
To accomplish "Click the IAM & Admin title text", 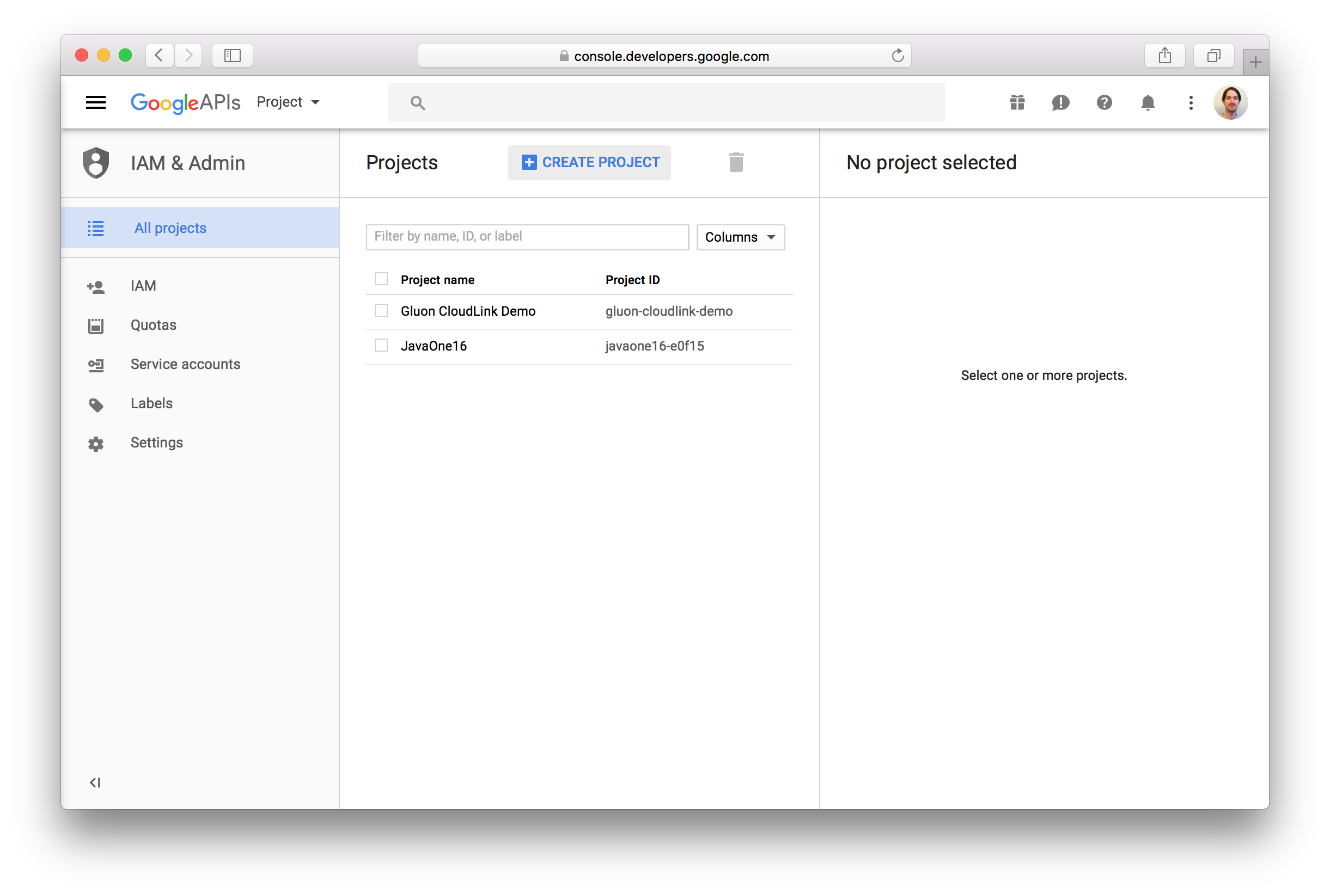I will (x=187, y=163).
